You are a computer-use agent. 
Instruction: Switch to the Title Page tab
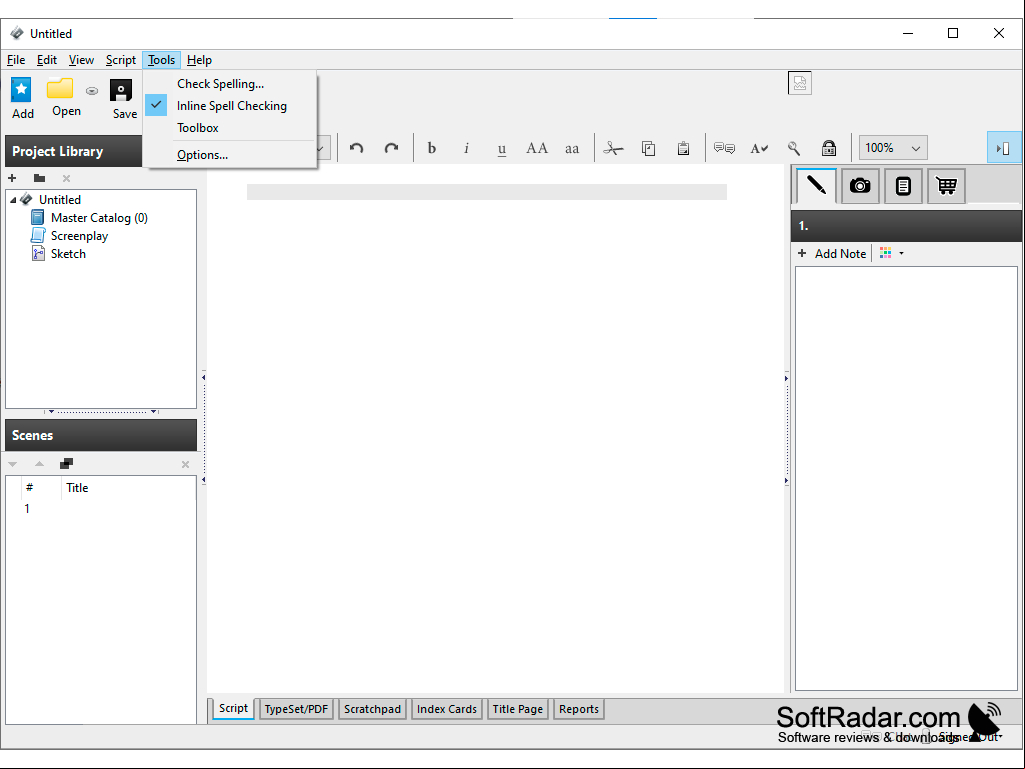pyautogui.click(x=517, y=709)
